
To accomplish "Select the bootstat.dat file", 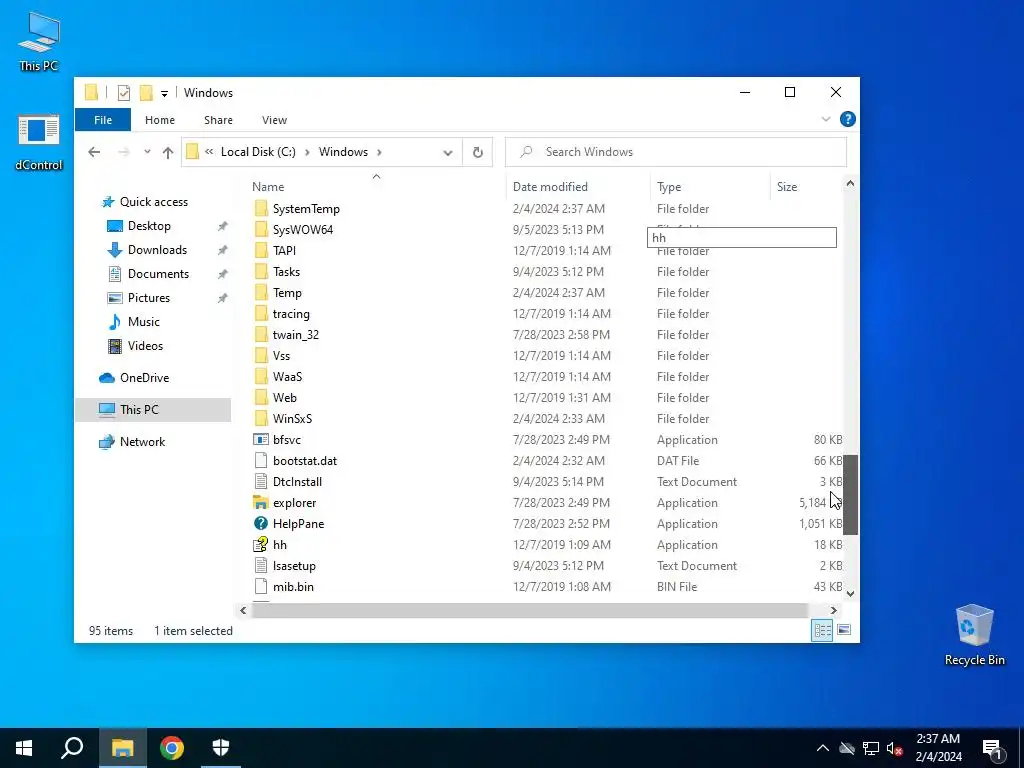I will tap(304, 461).
